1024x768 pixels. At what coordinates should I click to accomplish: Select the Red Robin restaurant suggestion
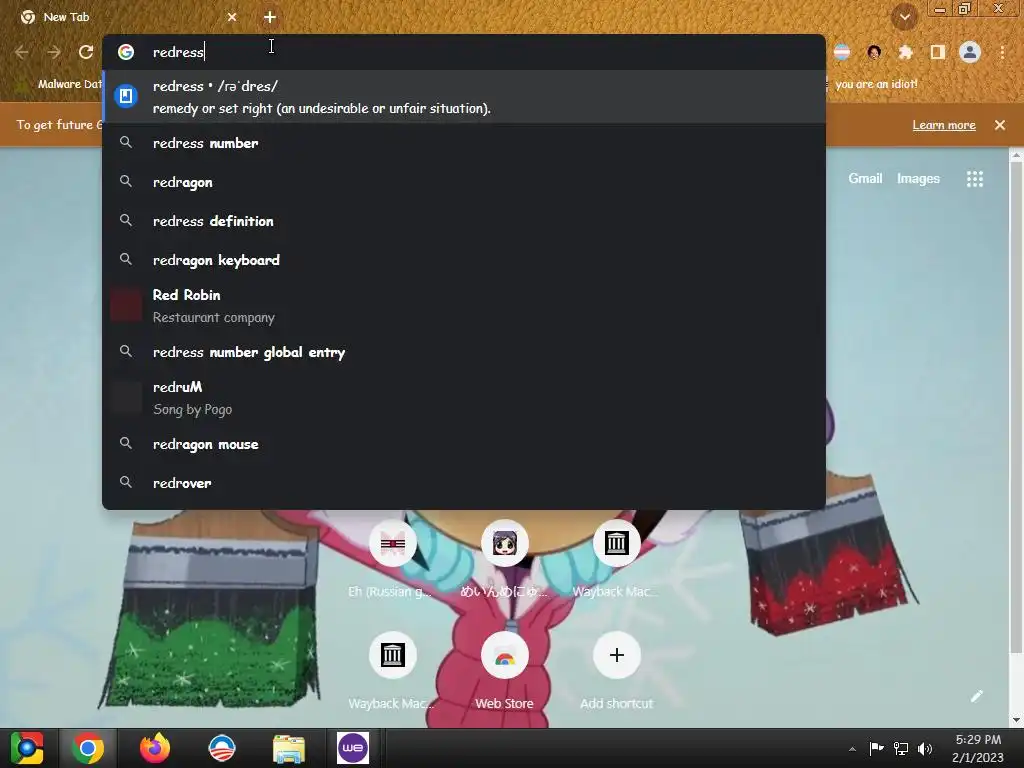pos(464,306)
